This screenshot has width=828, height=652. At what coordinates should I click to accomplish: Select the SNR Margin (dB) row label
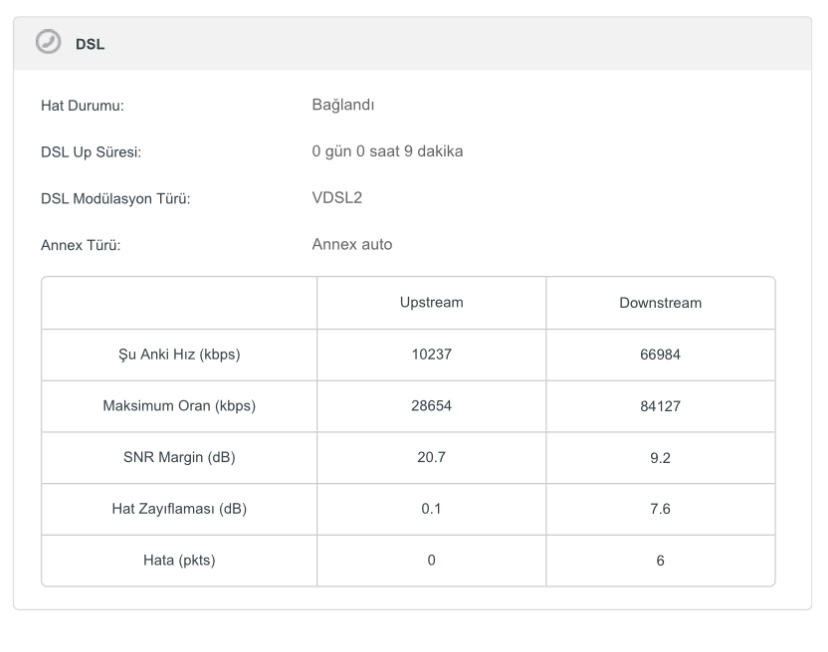179,457
